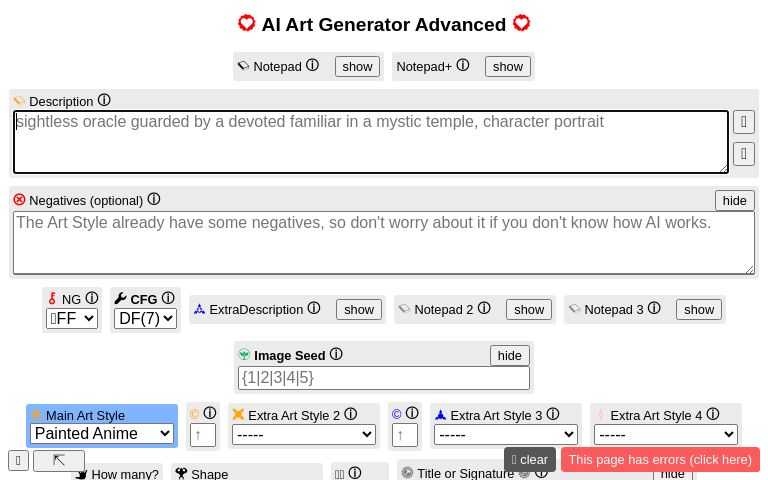Open the CFG value dropdown
The image size is (768, 480).
[145, 319]
